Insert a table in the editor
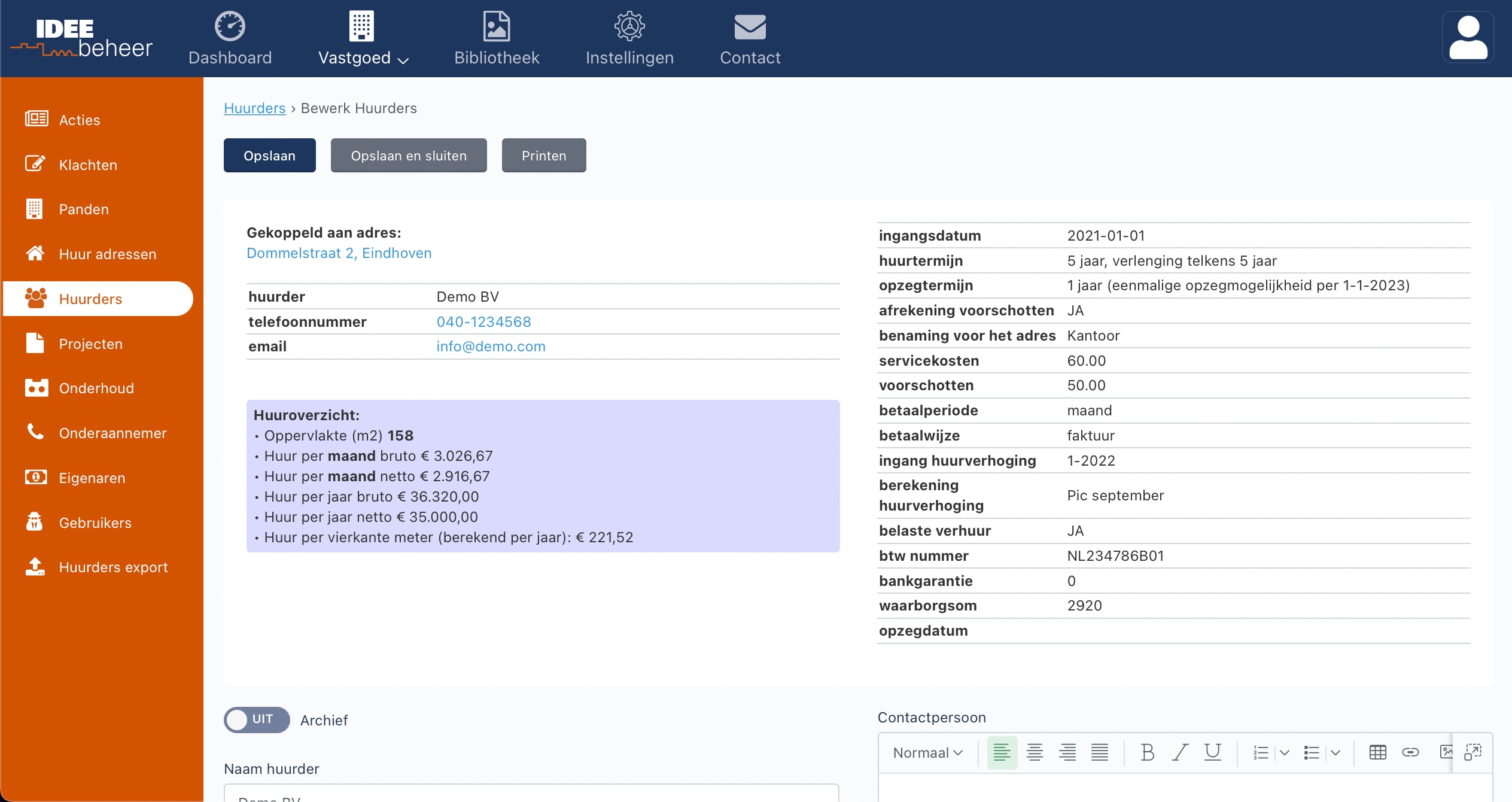 1377,752
